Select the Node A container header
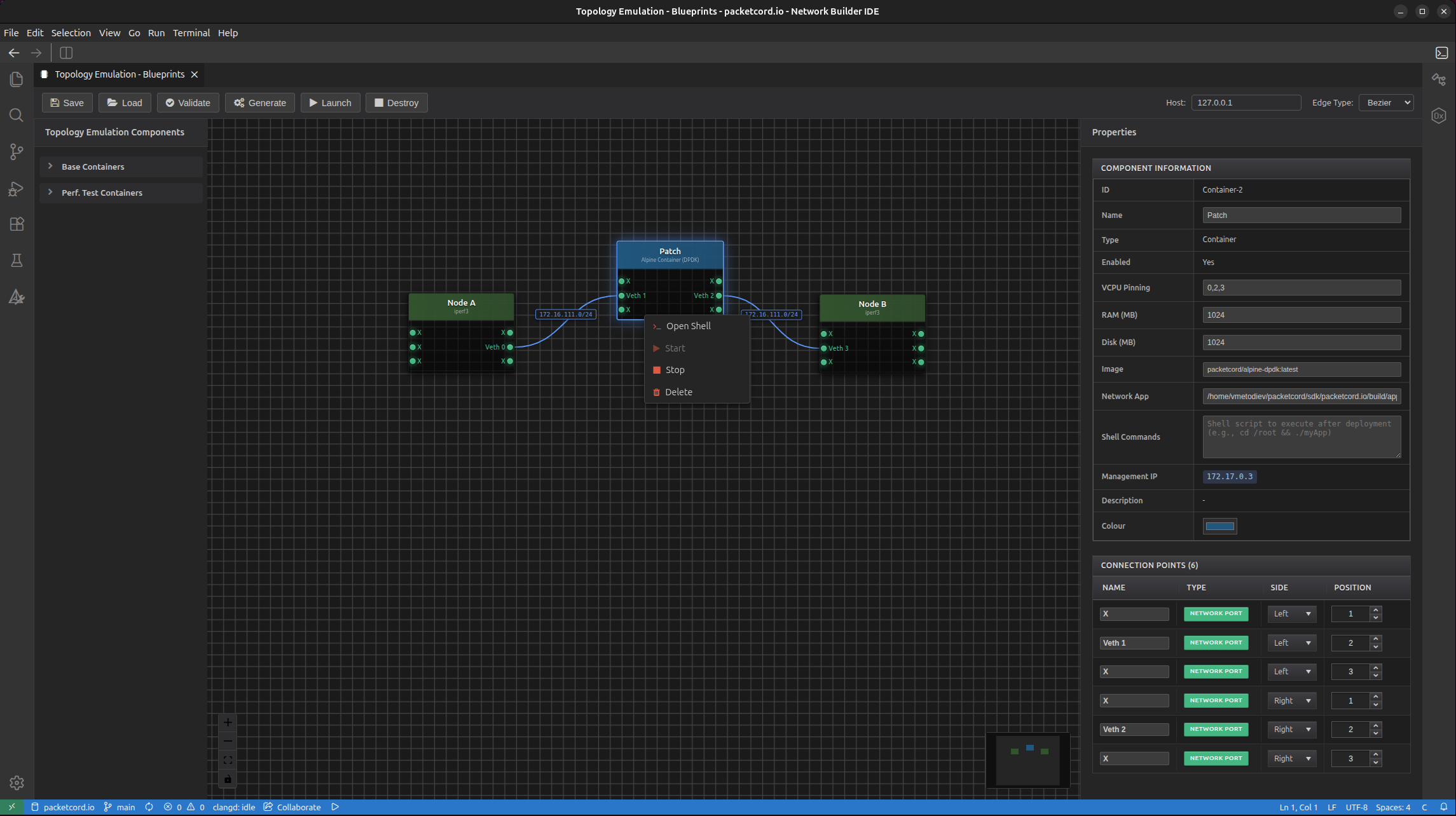1456x816 pixels. coord(461,306)
